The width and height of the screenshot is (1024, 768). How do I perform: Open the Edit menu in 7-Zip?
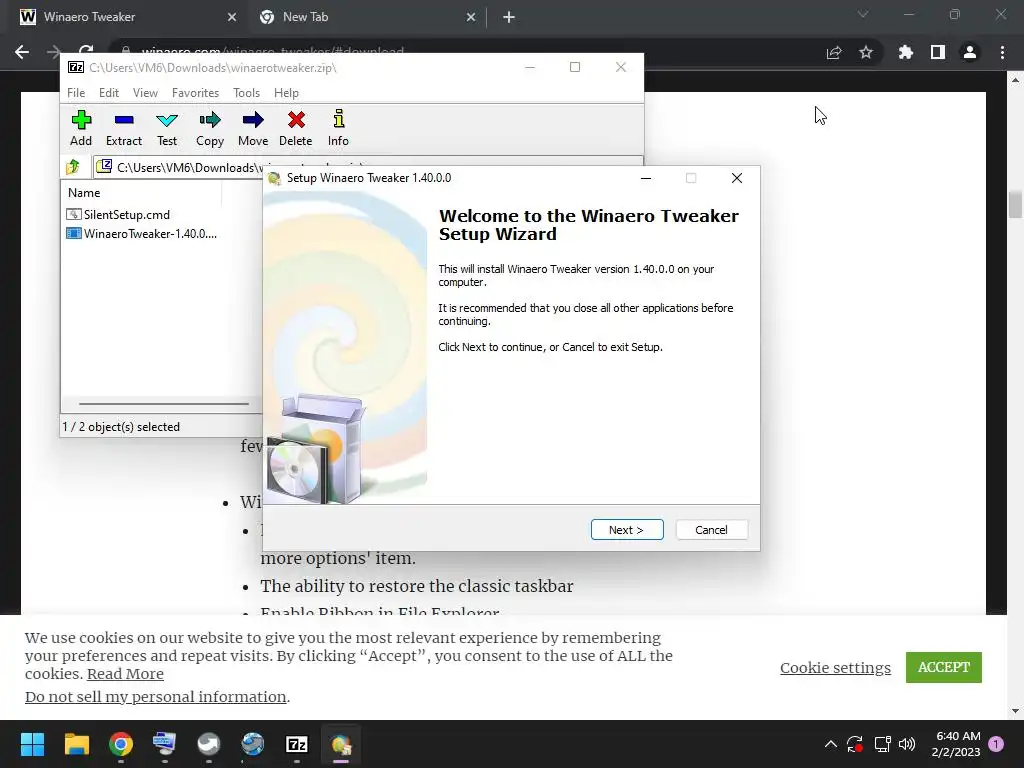pos(108,93)
